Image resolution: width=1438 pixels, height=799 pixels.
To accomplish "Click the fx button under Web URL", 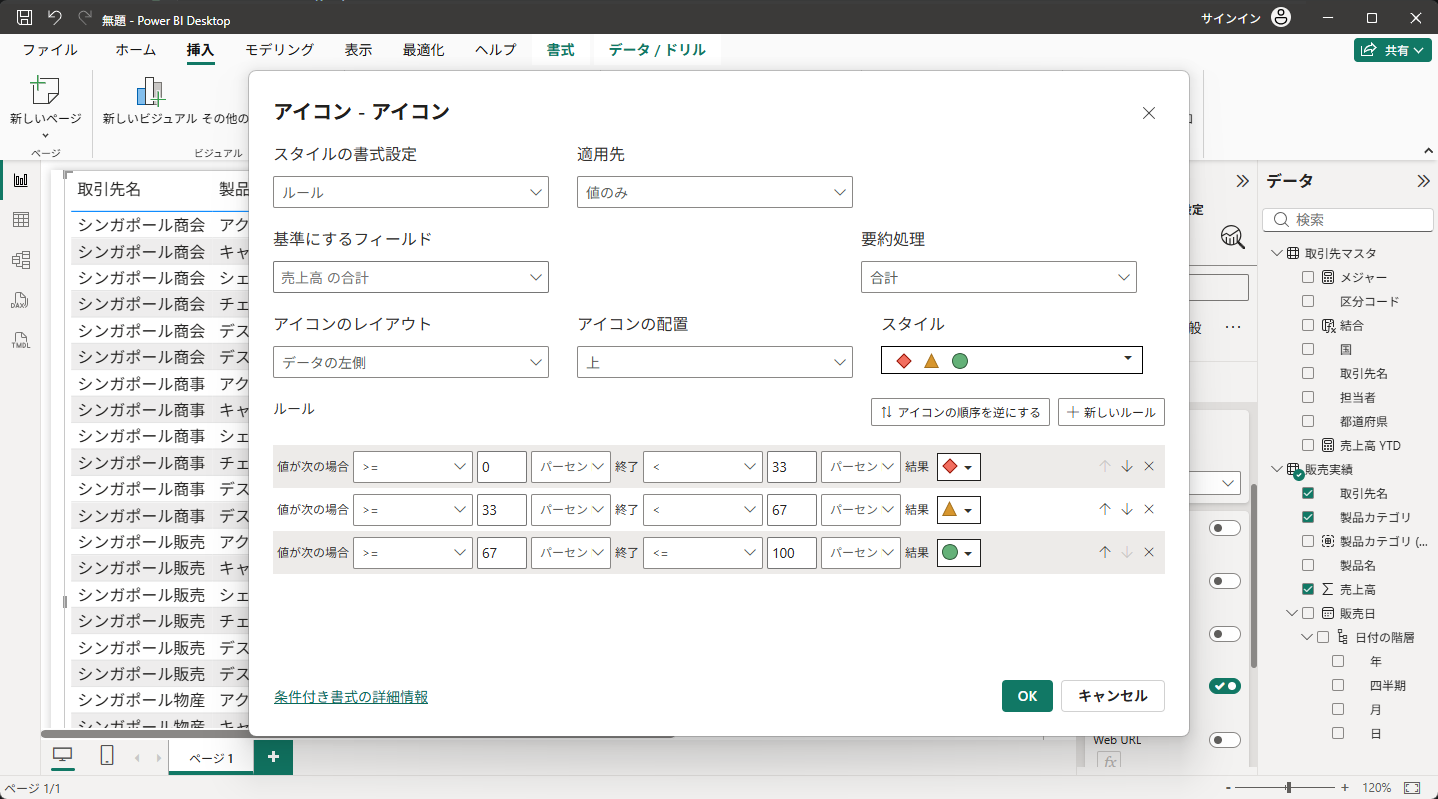I will (x=1107, y=761).
